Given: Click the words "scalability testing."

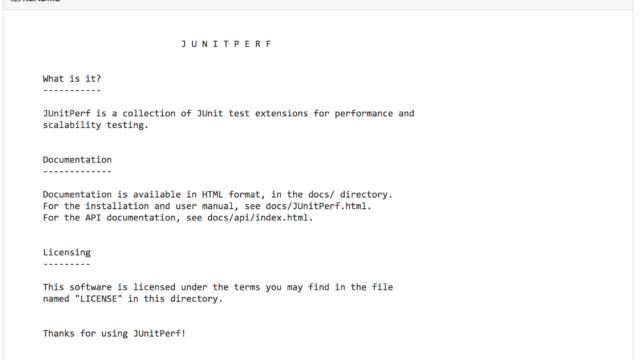Looking at the screenshot, I should (x=96, y=125).
